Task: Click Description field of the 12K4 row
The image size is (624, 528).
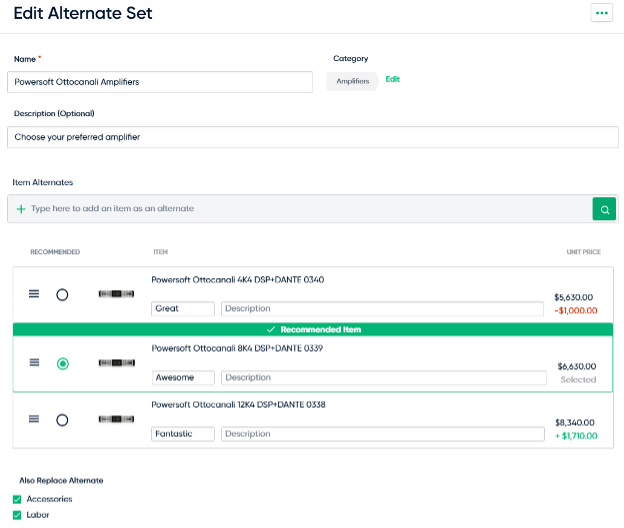Action: [x=383, y=434]
